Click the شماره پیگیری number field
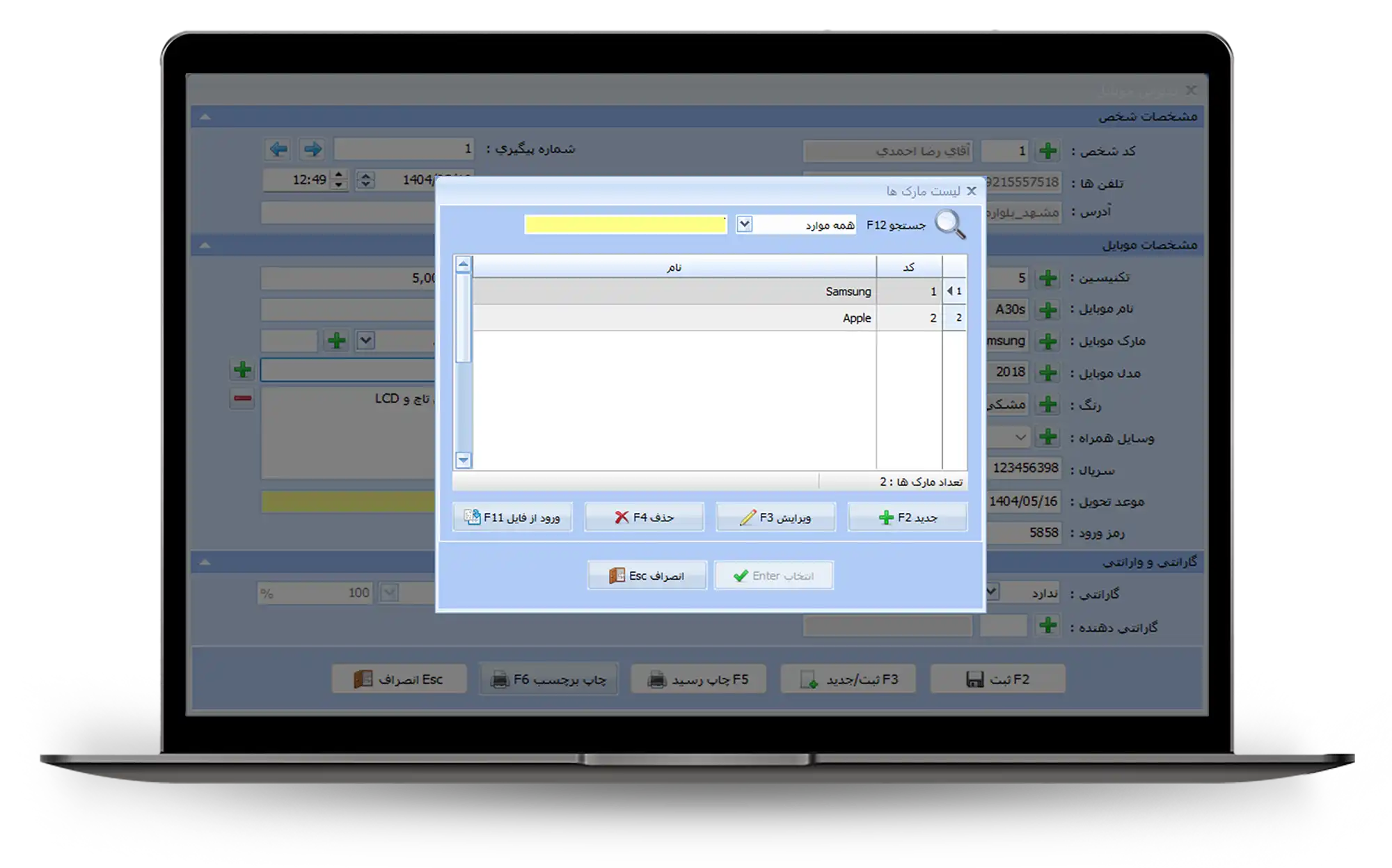 pyautogui.click(x=404, y=148)
